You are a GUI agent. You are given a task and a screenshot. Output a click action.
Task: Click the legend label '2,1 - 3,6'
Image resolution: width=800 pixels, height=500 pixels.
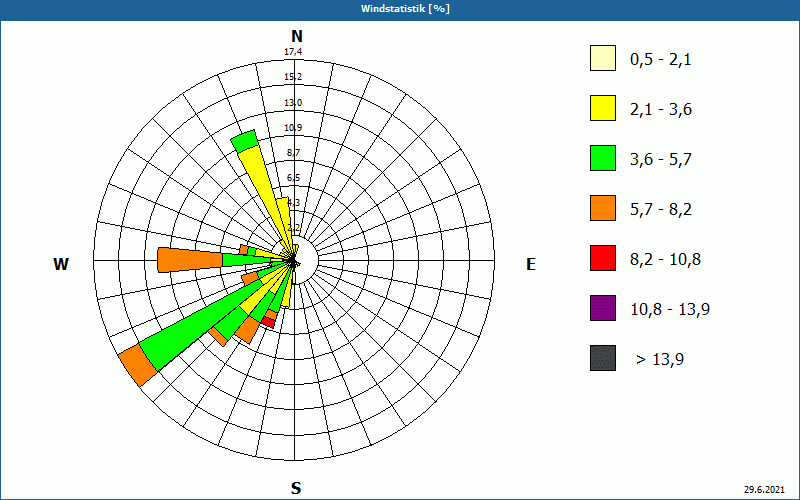pos(661,110)
